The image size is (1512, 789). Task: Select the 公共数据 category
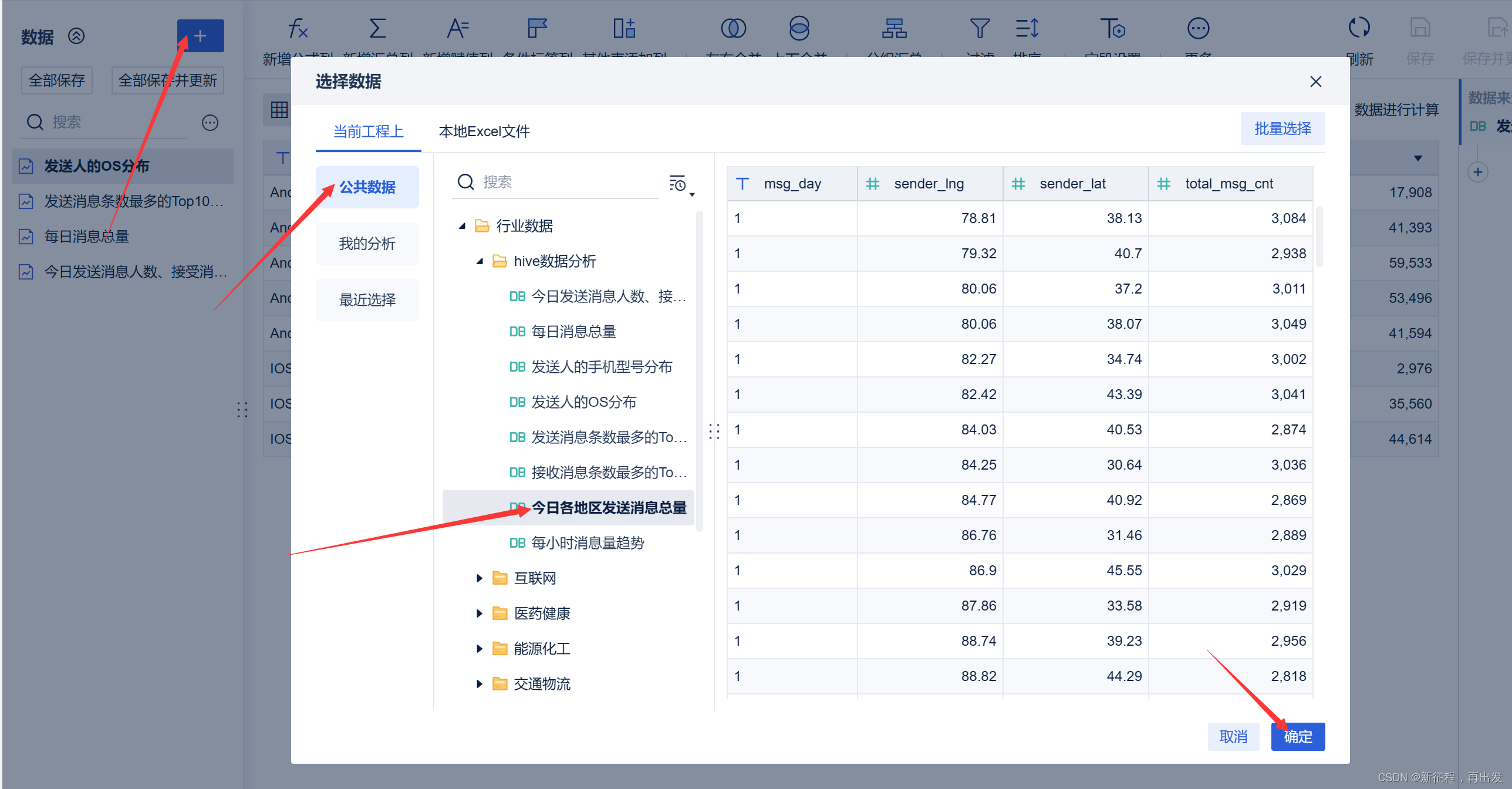tap(367, 187)
